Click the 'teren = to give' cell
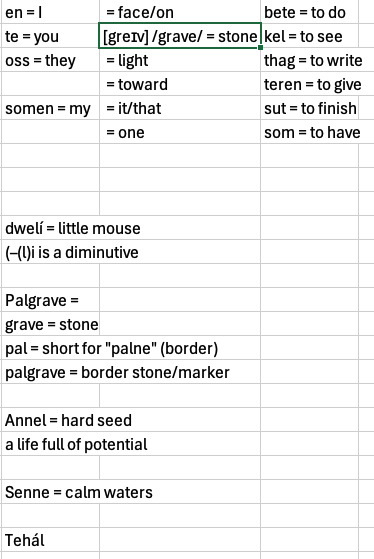This screenshot has width=374, height=559. click(x=309, y=84)
